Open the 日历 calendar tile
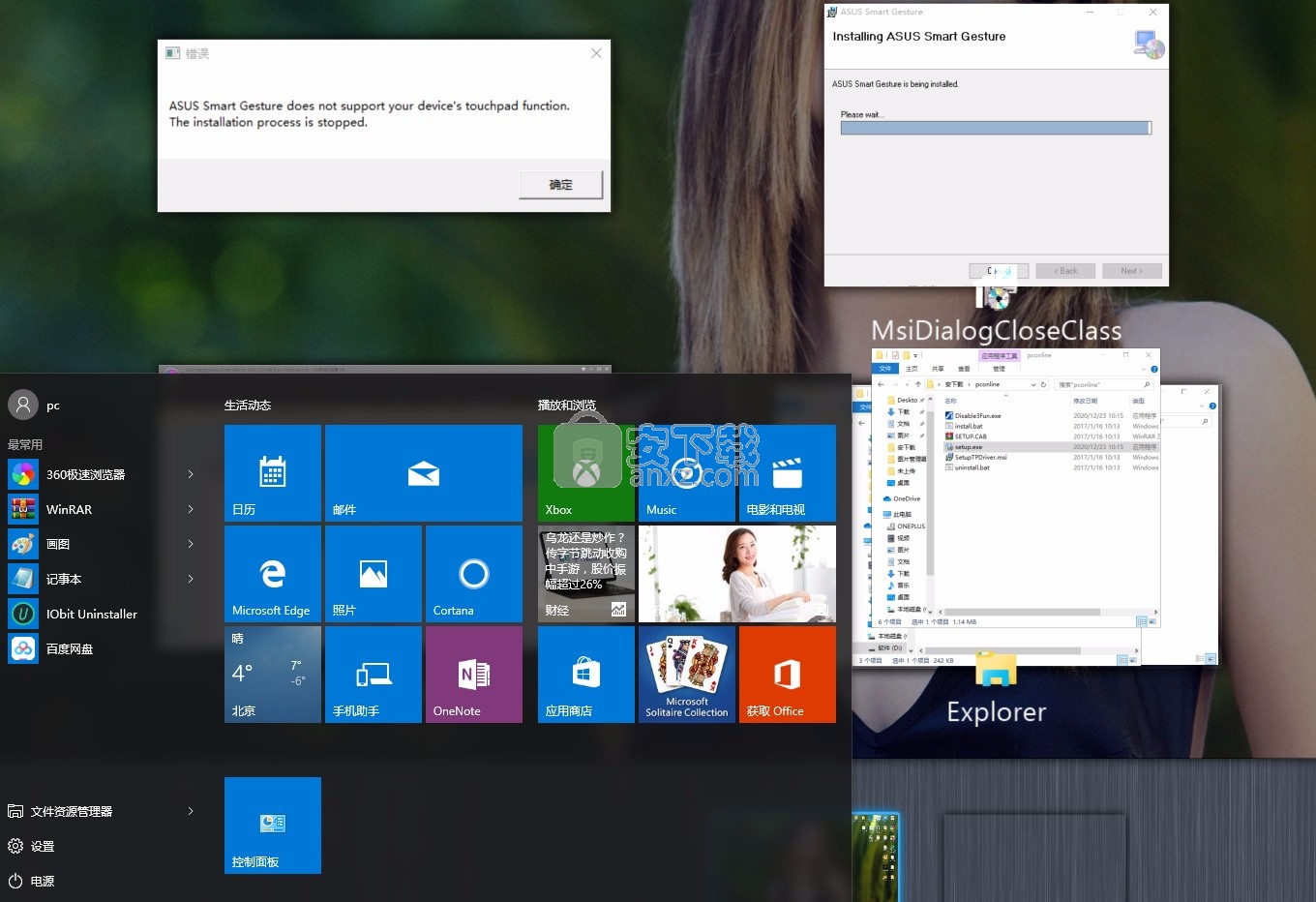1316x902 pixels. coord(273,473)
